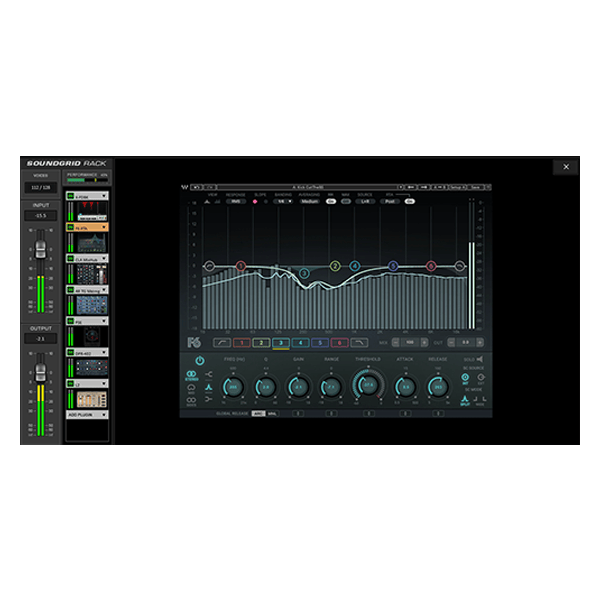Screen dimensions: 600x600
Task: Select Wide sidechain mode icon
Action: pos(480,399)
